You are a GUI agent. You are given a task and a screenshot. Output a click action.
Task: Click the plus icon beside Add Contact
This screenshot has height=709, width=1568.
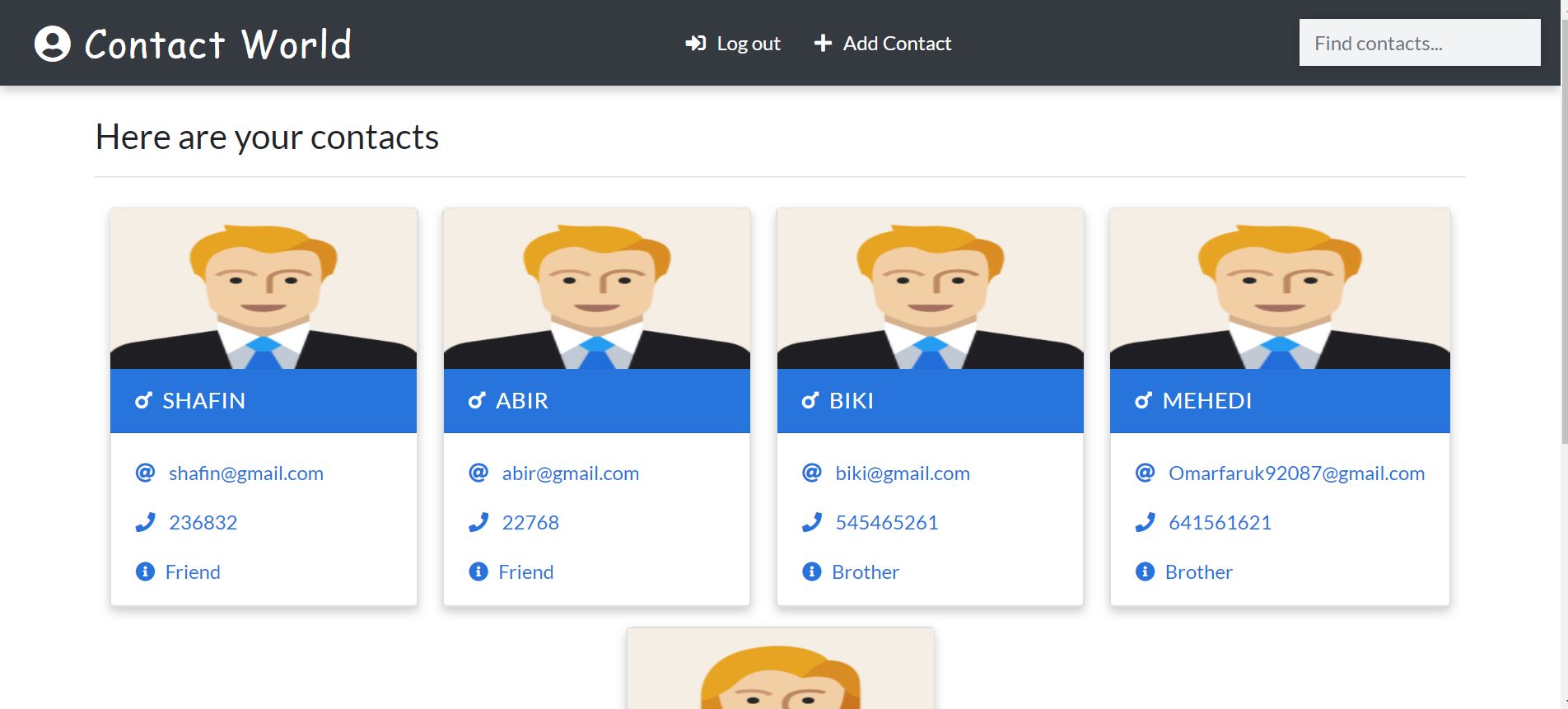(x=823, y=43)
